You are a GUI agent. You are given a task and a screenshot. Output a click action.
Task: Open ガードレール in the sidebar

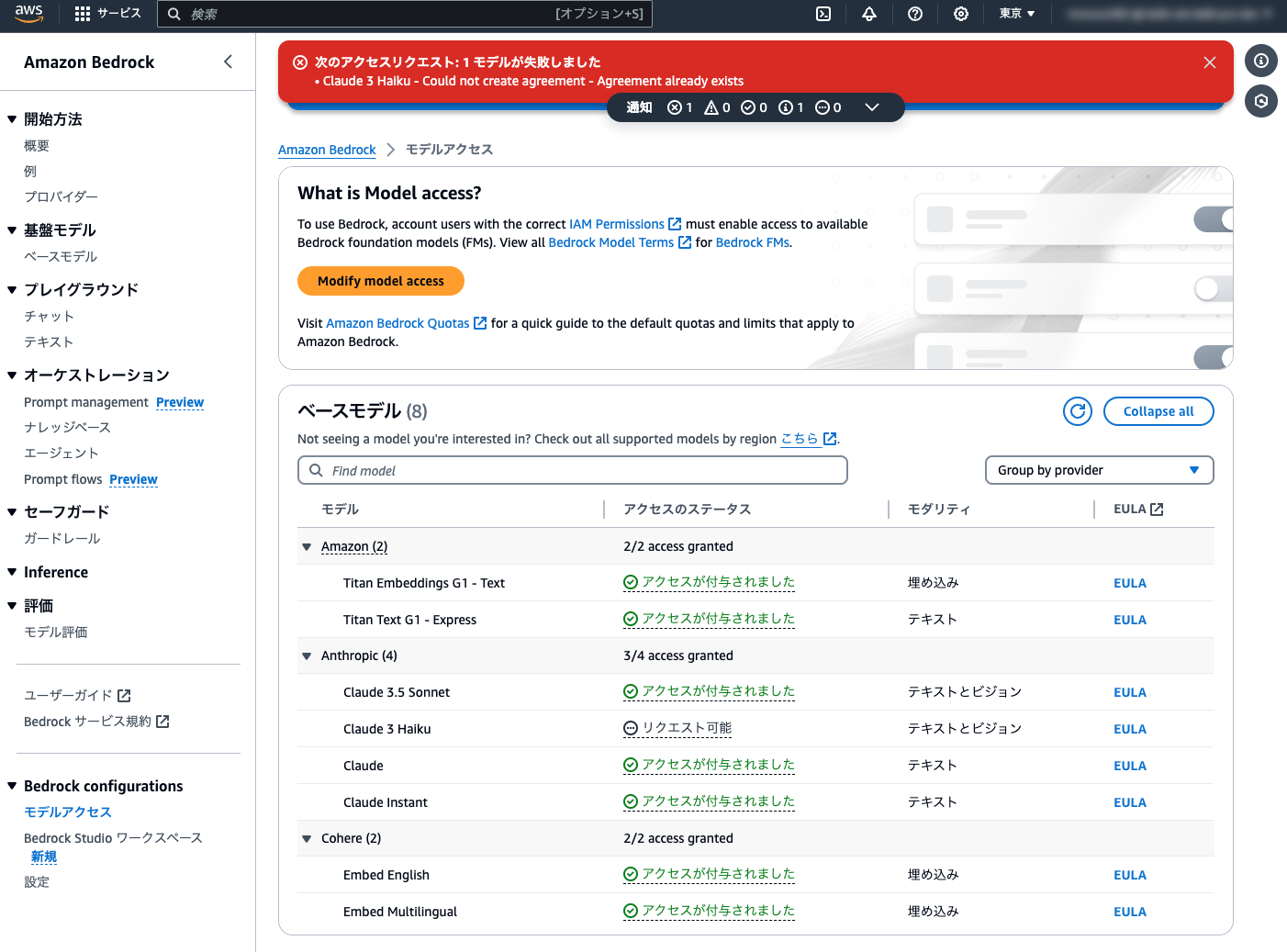[x=62, y=538]
